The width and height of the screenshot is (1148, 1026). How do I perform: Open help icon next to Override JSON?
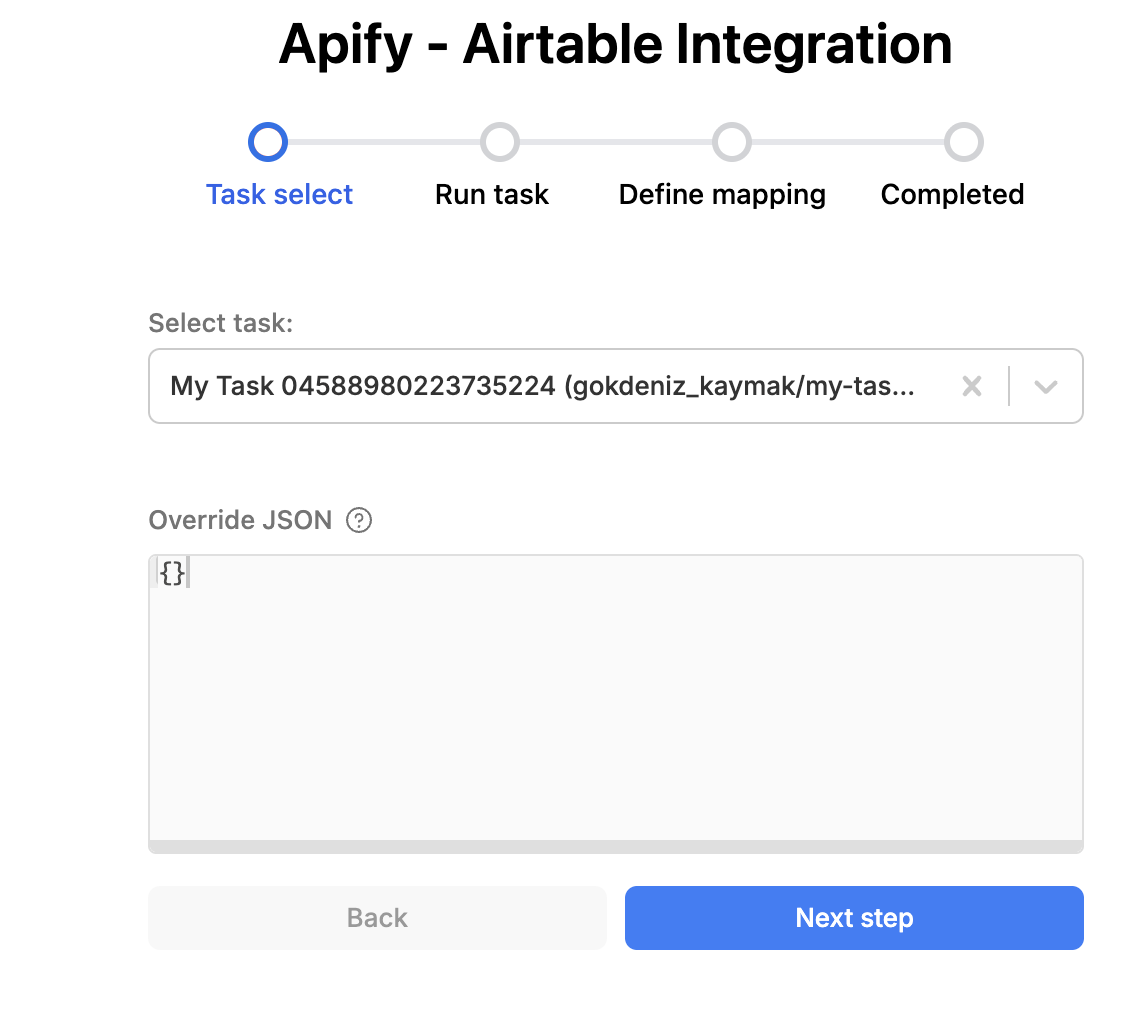[x=358, y=520]
